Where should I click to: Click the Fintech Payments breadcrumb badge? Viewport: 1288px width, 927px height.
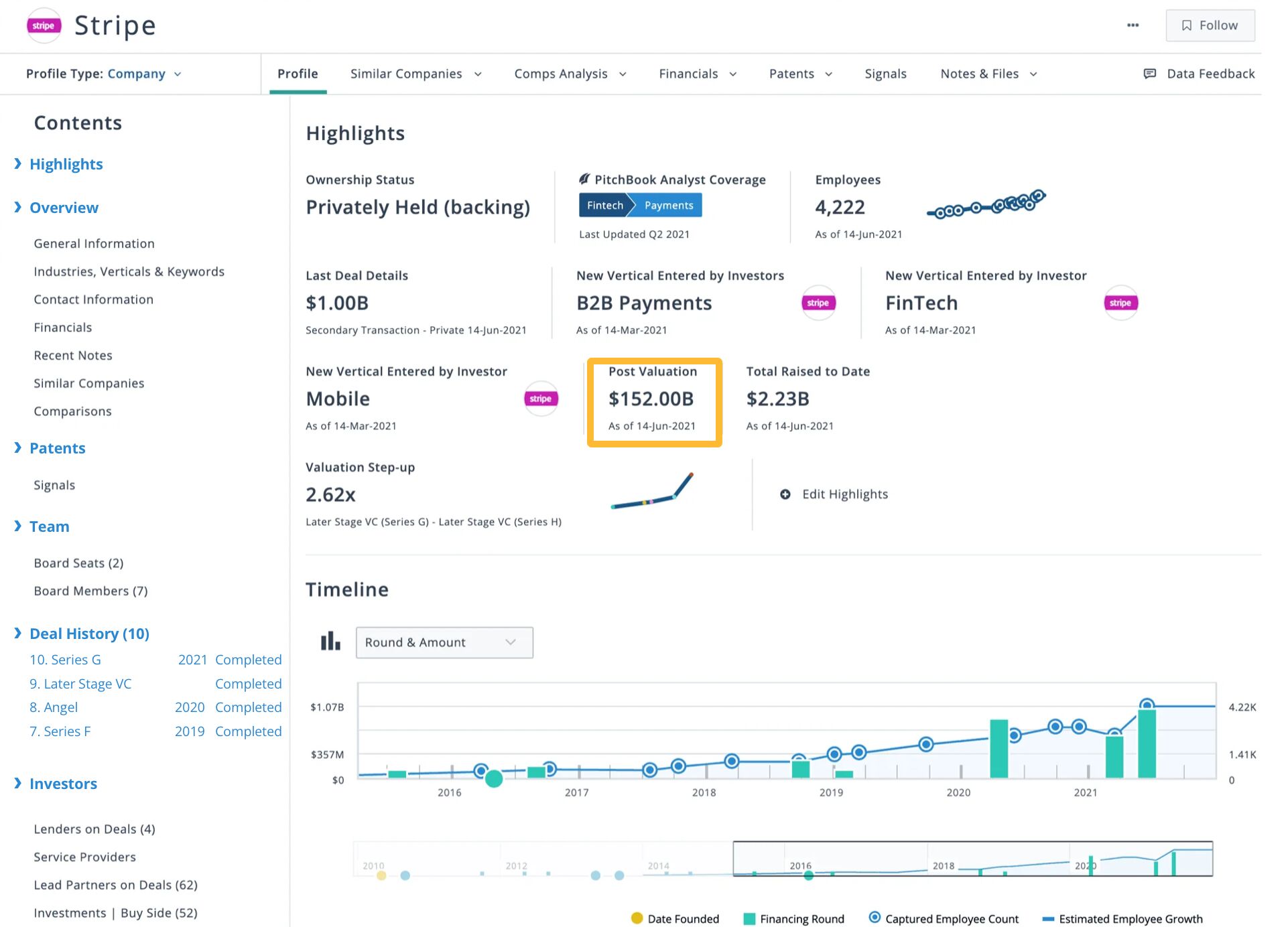pos(639,205)
